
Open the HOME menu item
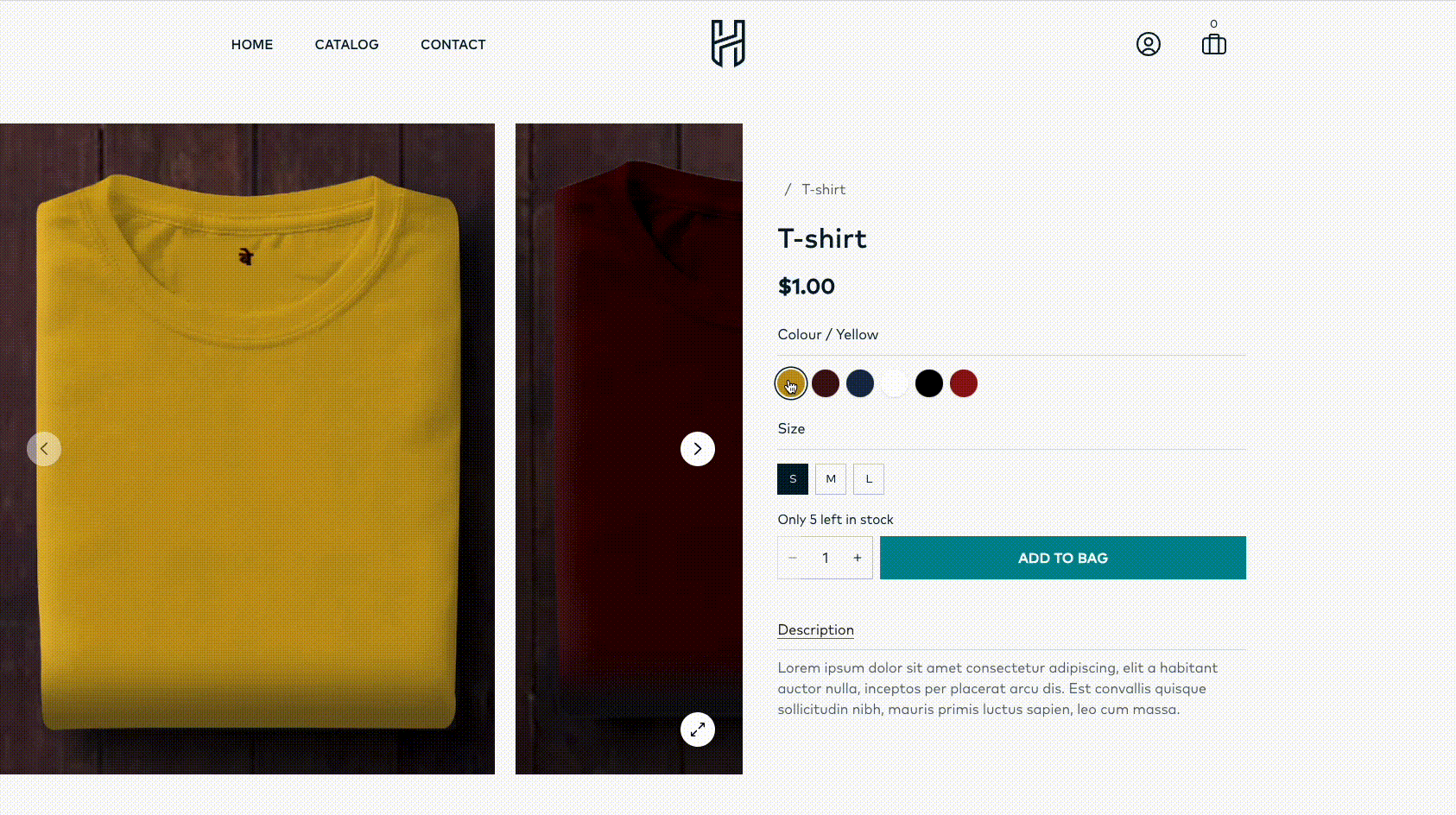tap(251, 44)
